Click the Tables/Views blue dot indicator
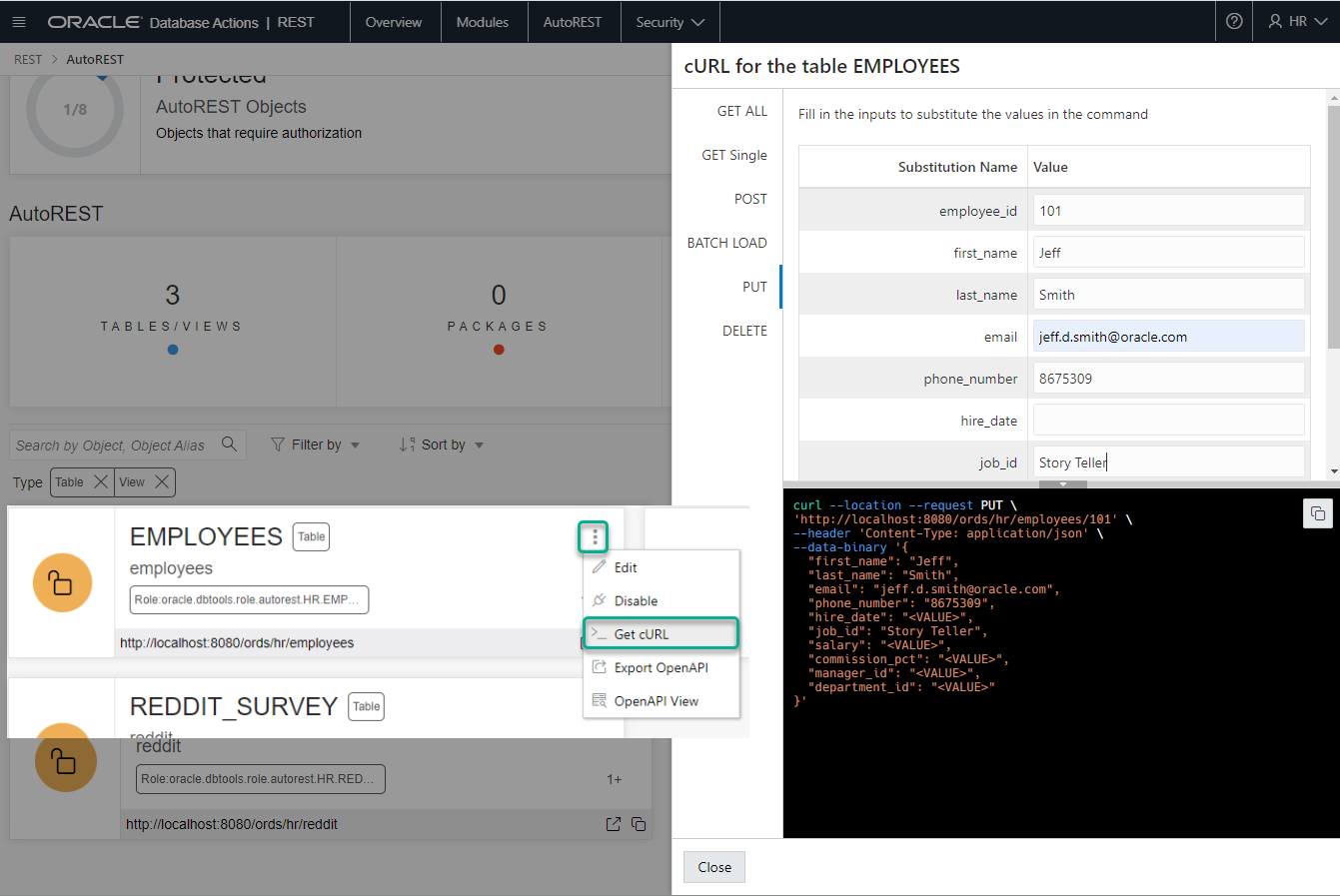 pyautogui.click(x=173, y=350)
